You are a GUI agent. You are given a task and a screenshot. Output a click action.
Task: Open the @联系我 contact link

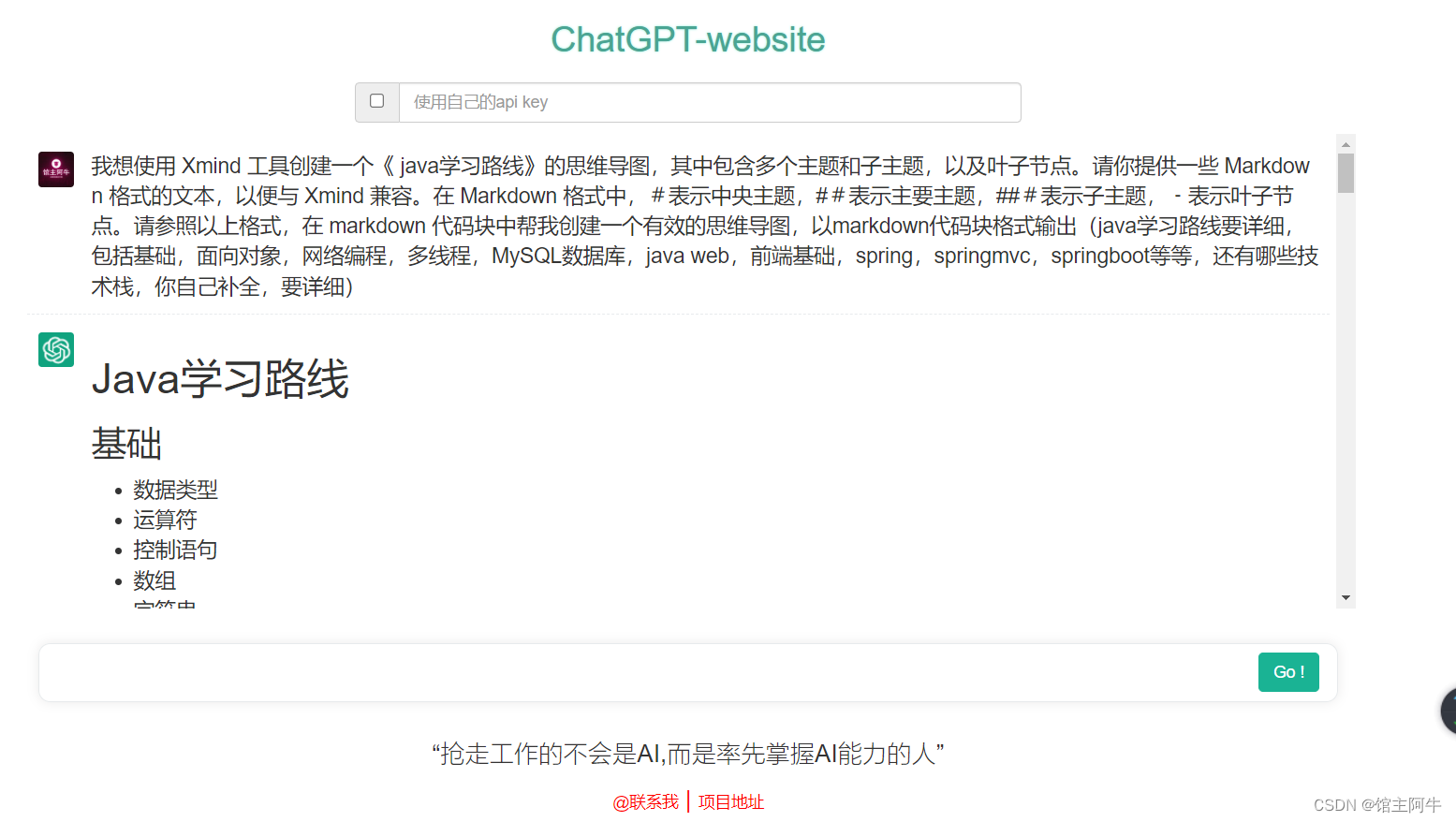tap(646, 802)
